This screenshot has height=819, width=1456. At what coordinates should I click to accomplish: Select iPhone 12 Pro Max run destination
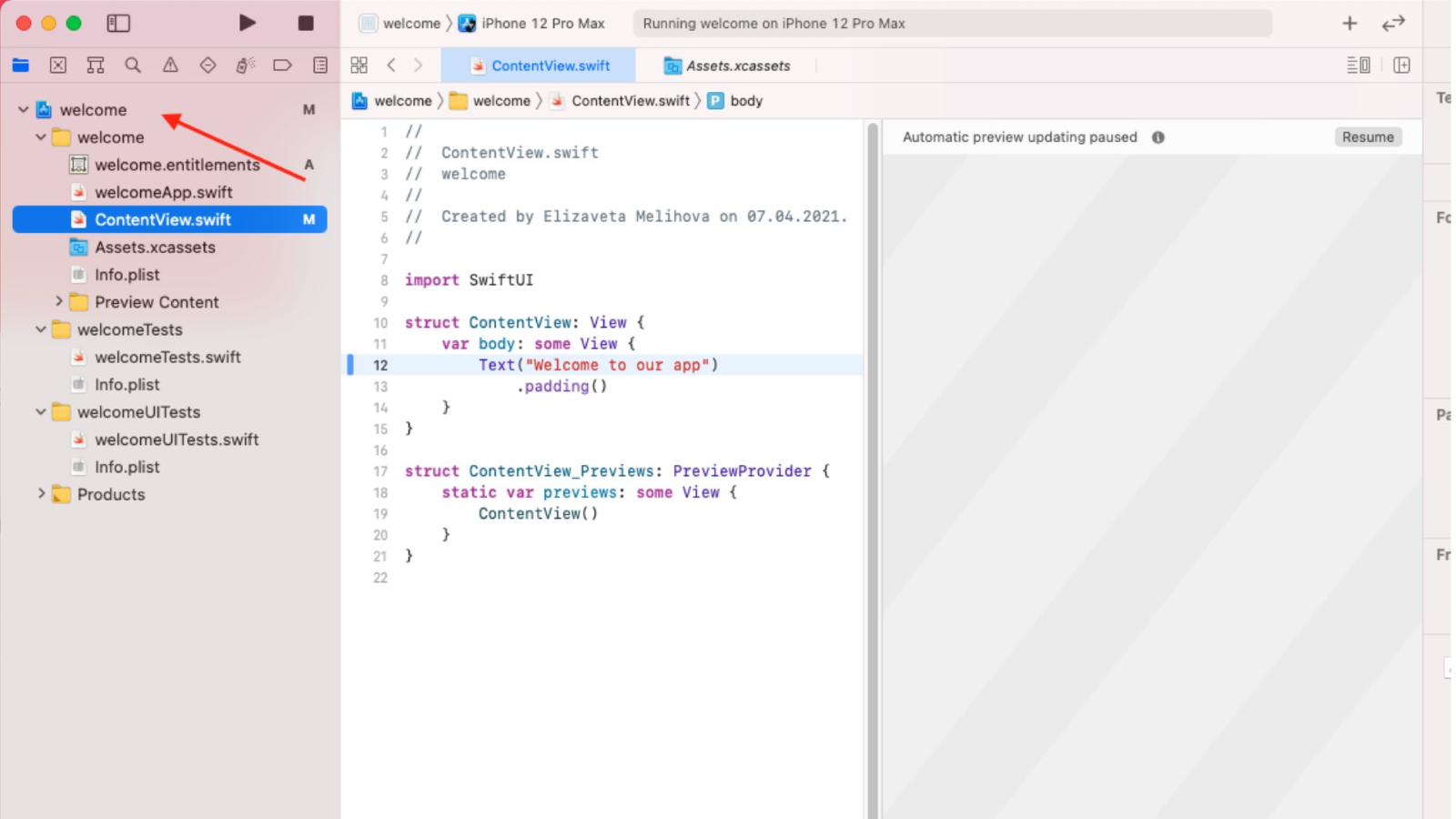click(531, 24)
